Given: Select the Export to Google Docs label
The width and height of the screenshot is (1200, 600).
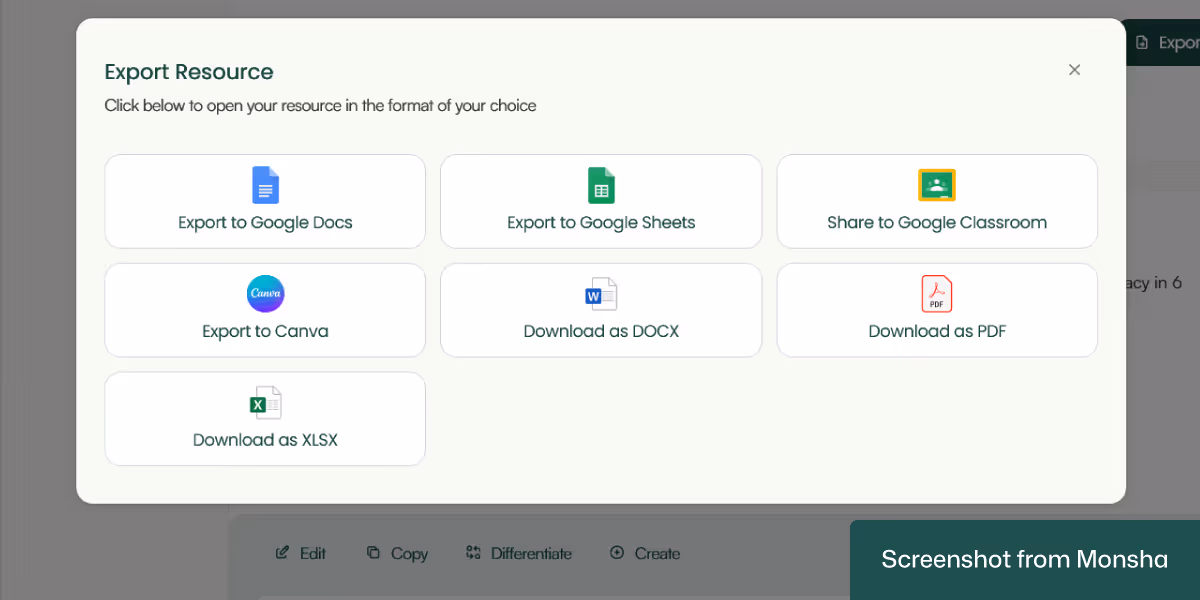Looking at the screenshot, I should click(x=265, y=222).
